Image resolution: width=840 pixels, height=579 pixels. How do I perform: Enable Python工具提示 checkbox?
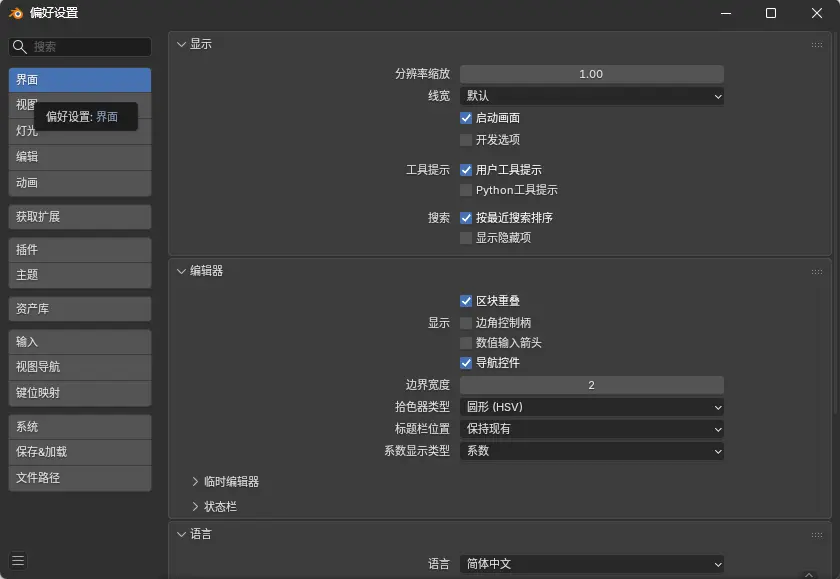tap(466, 190)
